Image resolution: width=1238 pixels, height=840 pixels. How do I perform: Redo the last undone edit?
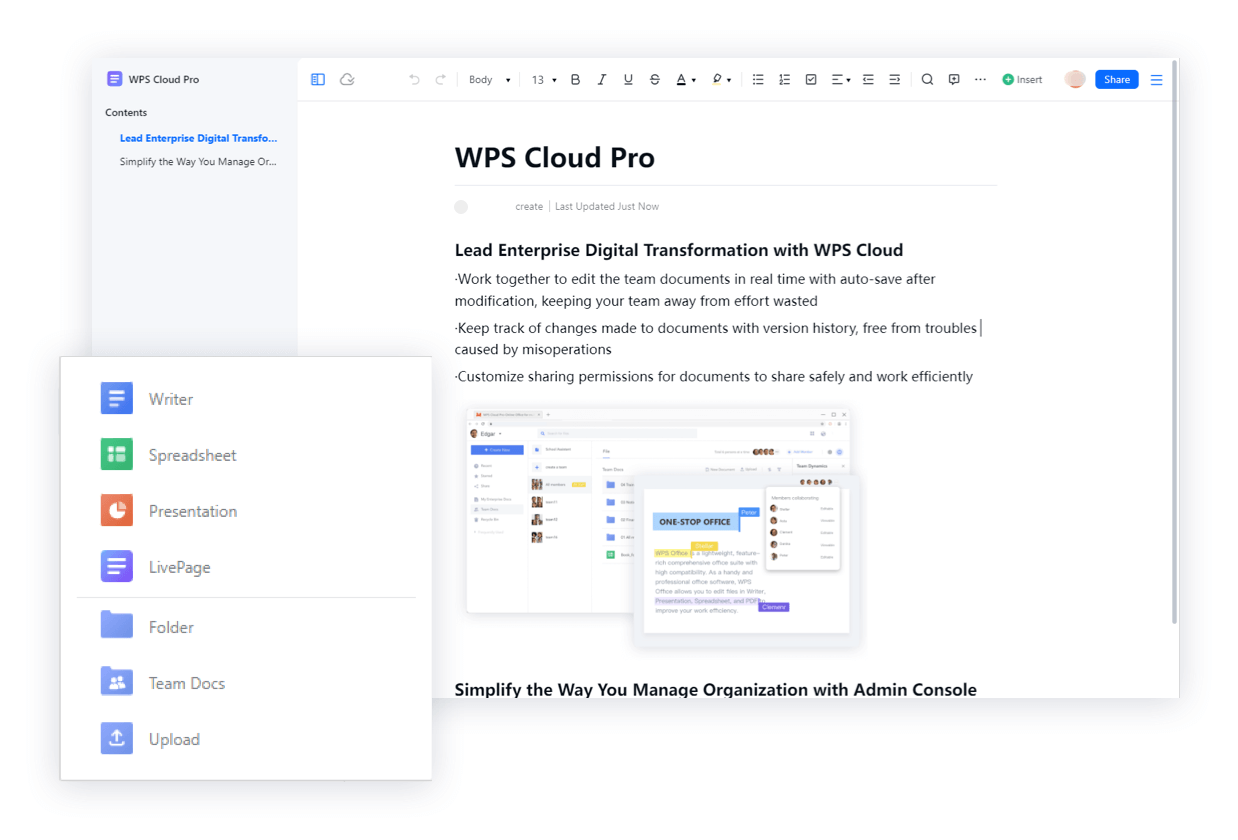coord(440,80)
